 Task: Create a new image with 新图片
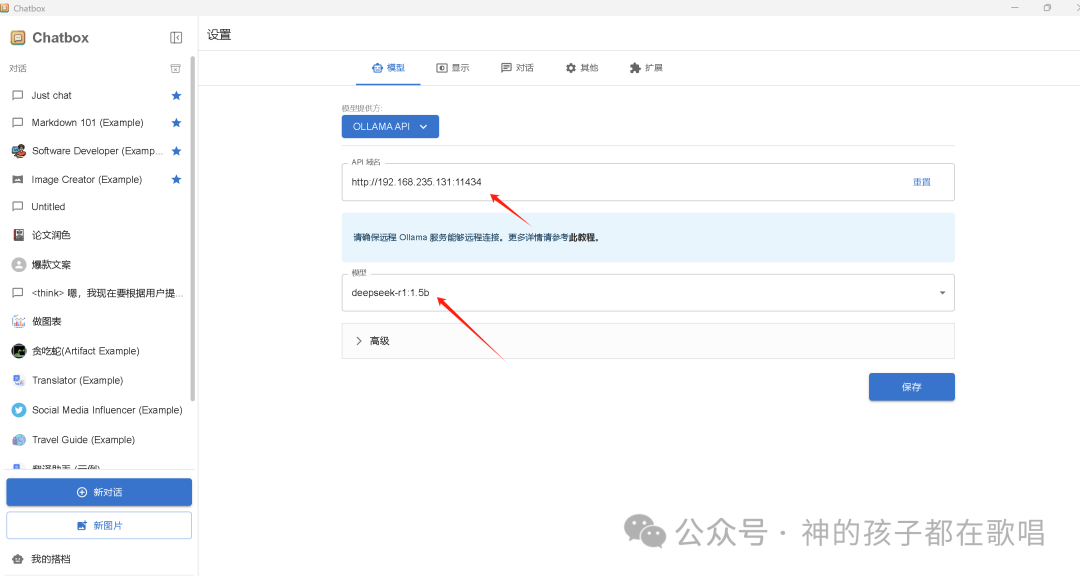point(99,525)
